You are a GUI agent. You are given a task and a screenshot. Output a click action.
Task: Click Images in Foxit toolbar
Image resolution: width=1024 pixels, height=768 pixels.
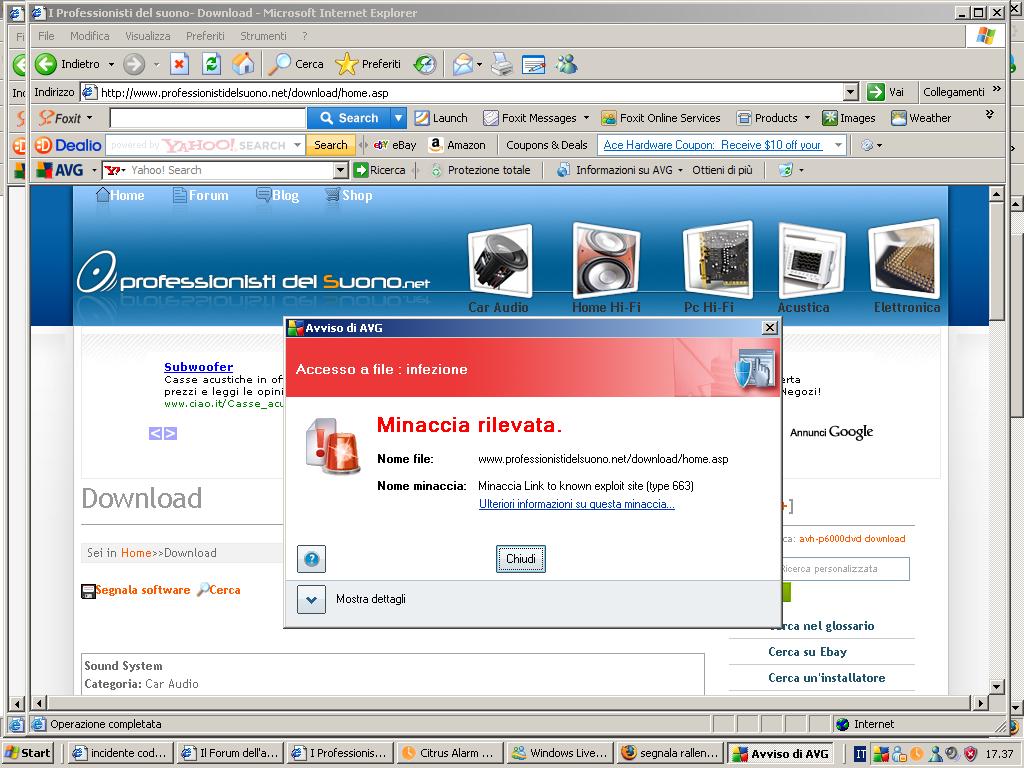pyautogui.click(x=849, y=118)
